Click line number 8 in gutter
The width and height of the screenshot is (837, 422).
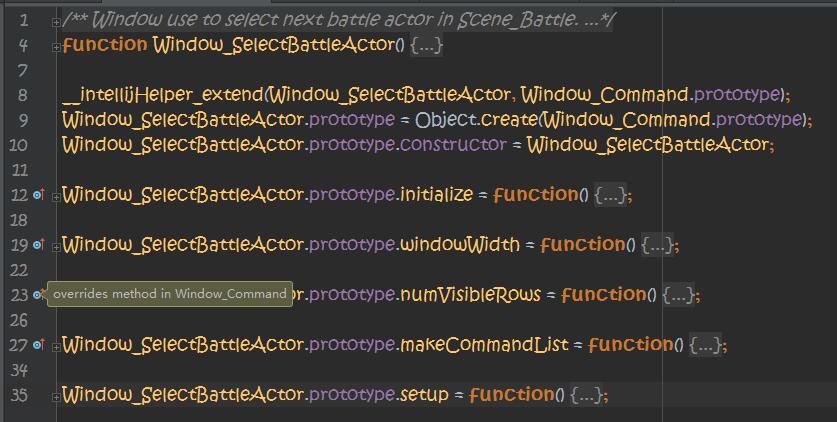[x=23, y=95]
